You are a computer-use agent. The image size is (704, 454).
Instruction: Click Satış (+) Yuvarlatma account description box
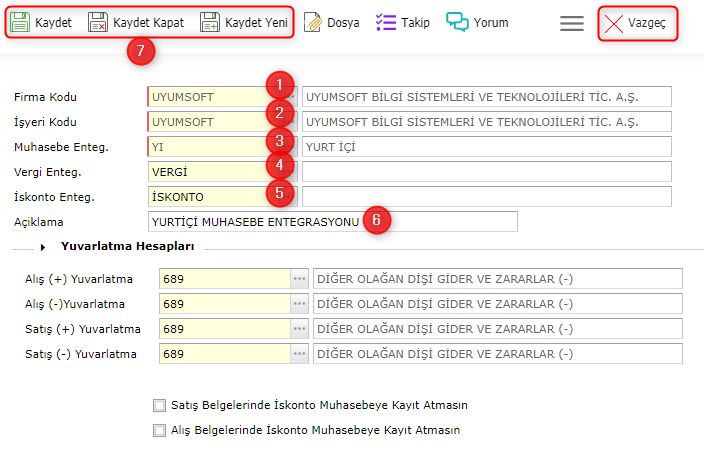click(x=498, y=329)
